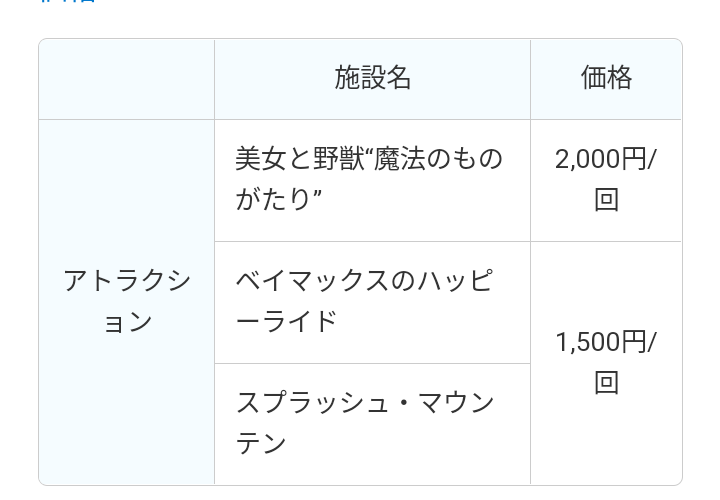Select the スプラッシュ・マウンテン cell
This screenshot has width=720, height=500.
tap(372, 424)
